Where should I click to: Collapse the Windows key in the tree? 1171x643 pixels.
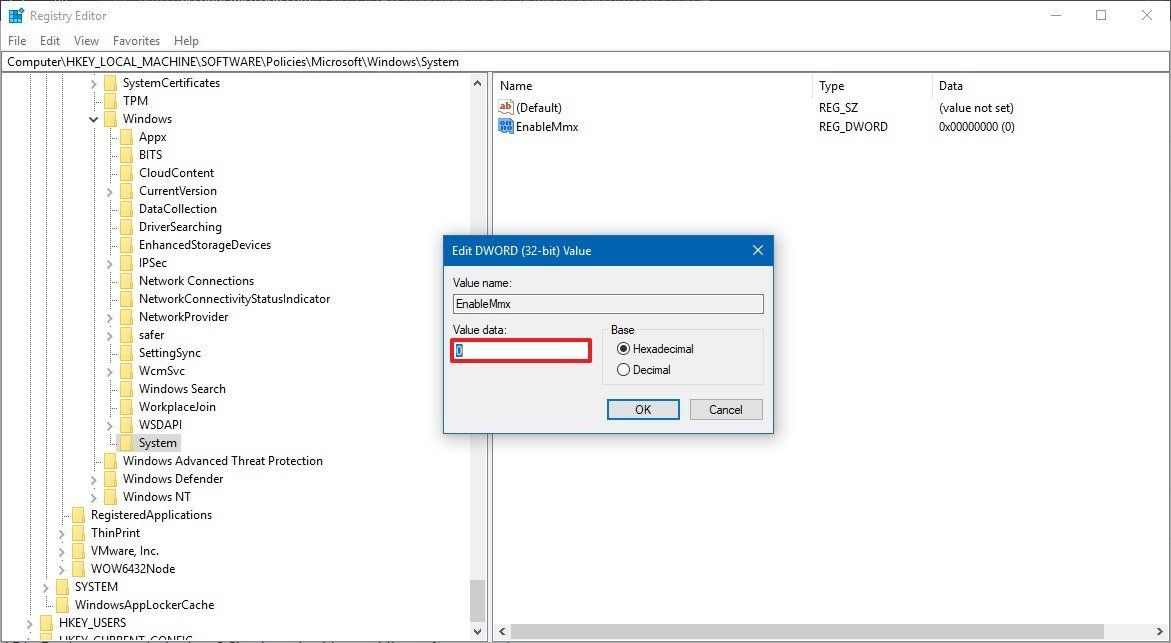(x=93, y=118)
